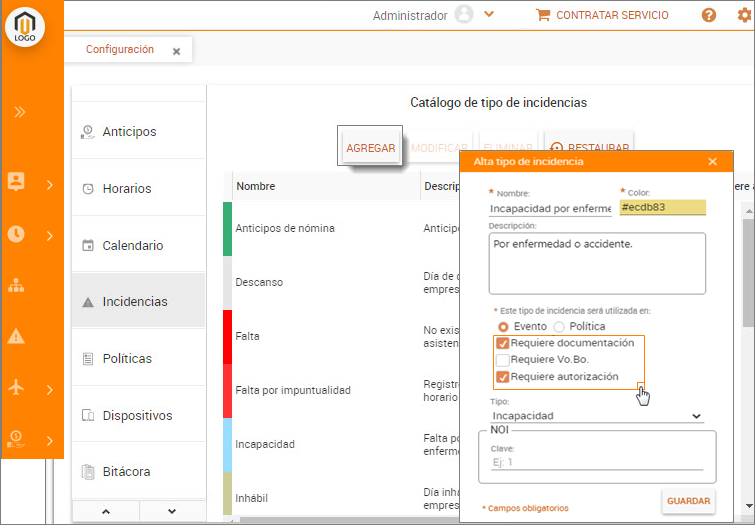Click the help question mark icon
The width and height of the screenshot is (755, 525).
pyautogui.click(x=709, y=15)
